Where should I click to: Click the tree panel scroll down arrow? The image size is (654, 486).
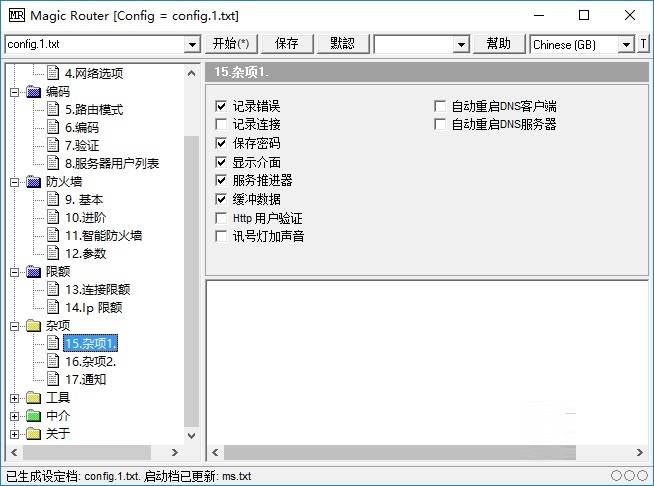pyautogui.click(x=191, y=436)
